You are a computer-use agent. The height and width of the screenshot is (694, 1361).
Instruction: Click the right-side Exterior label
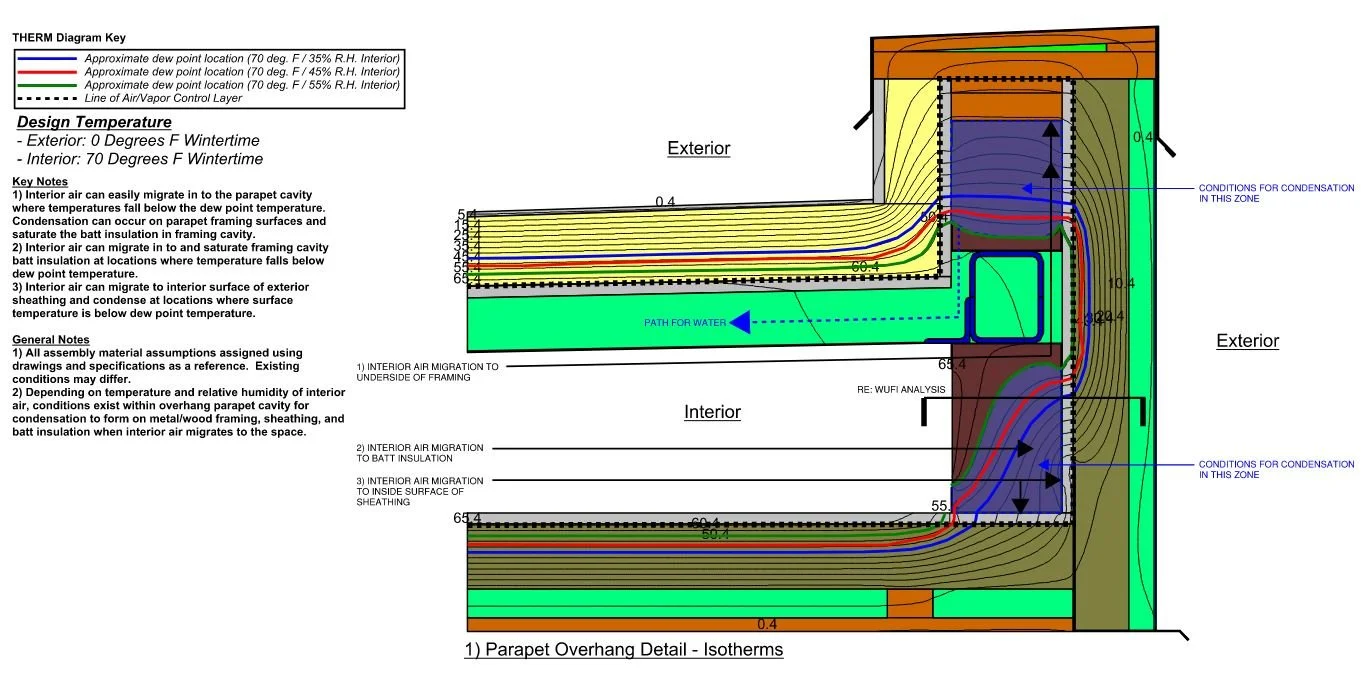(1247, 341)
